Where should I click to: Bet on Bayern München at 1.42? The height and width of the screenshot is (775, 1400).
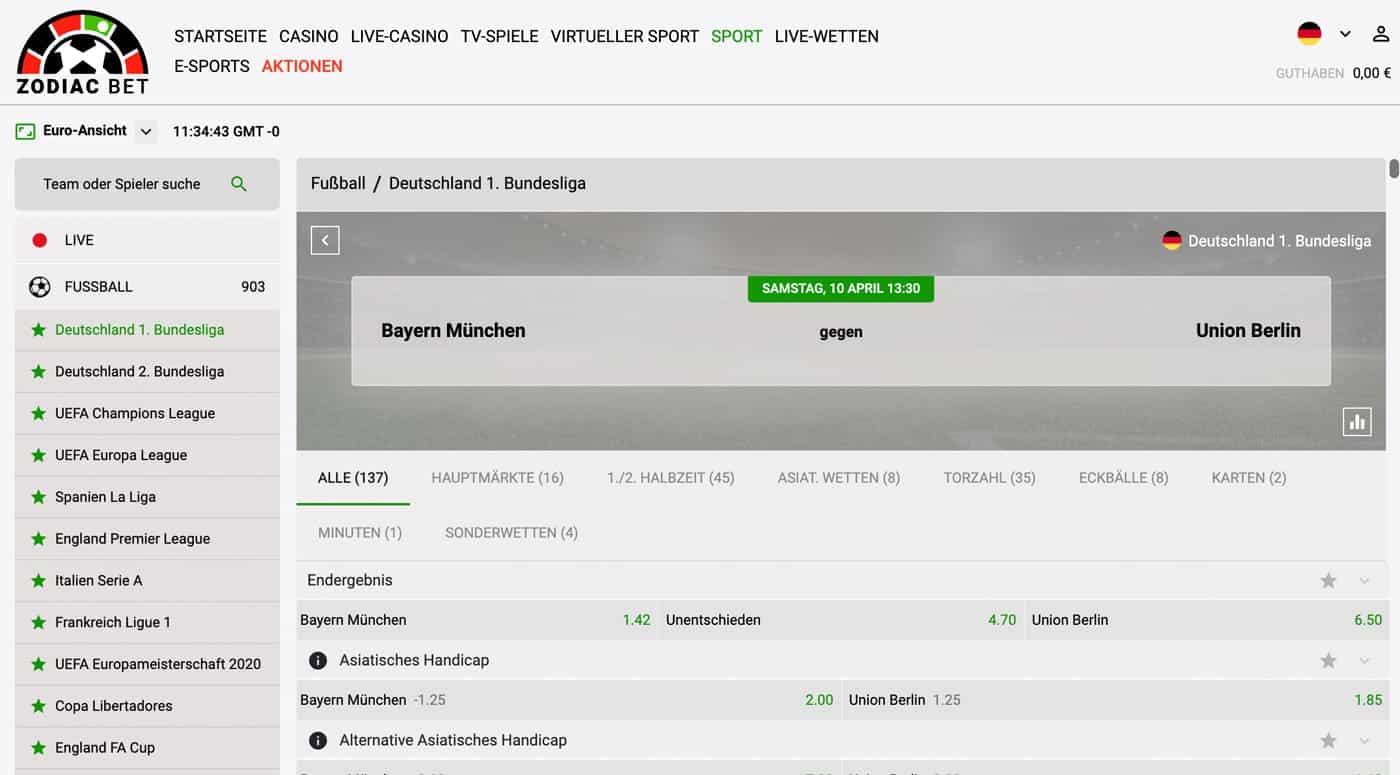click(x=477, y=620)
